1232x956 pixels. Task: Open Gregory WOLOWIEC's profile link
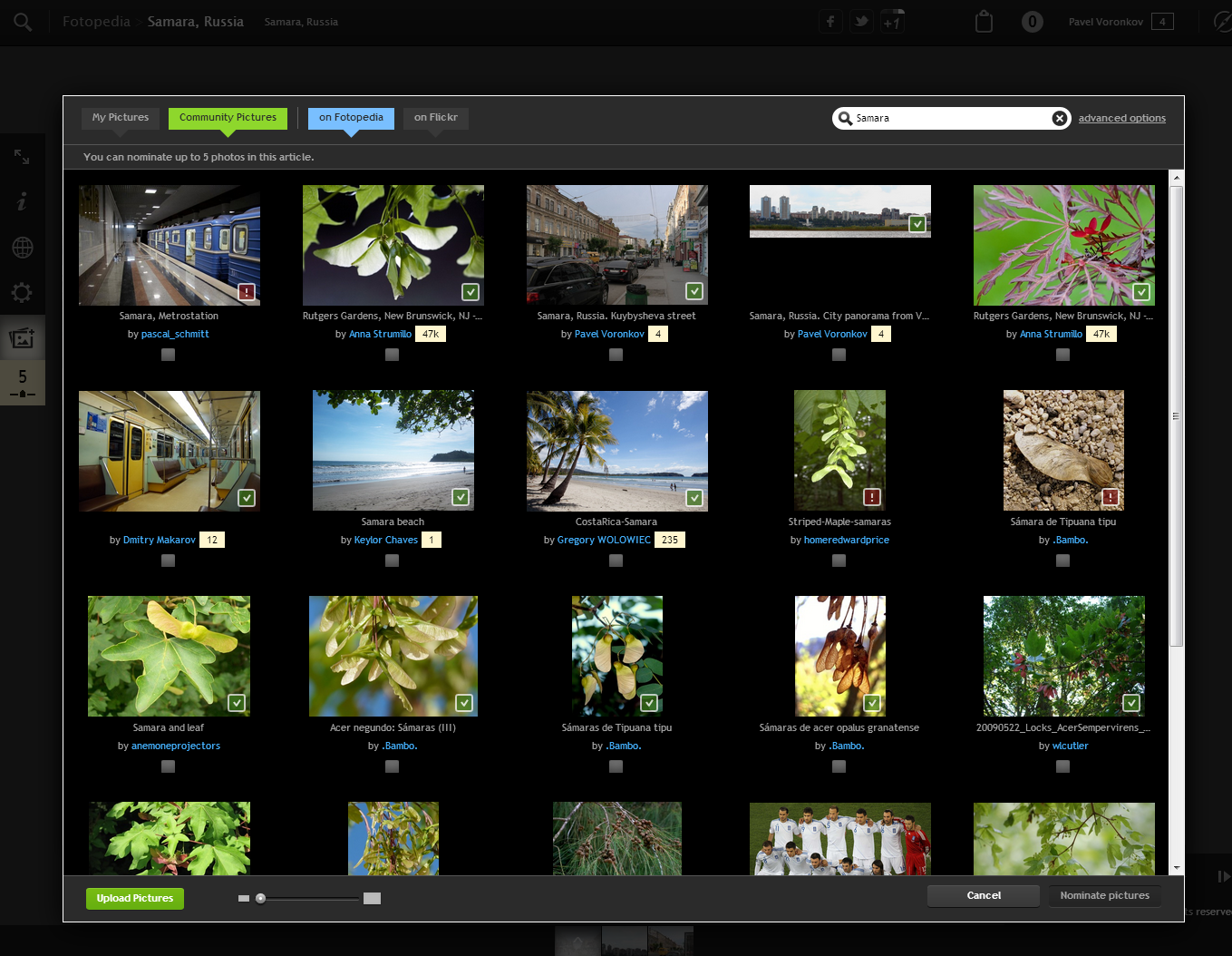[x=604, y=540]
